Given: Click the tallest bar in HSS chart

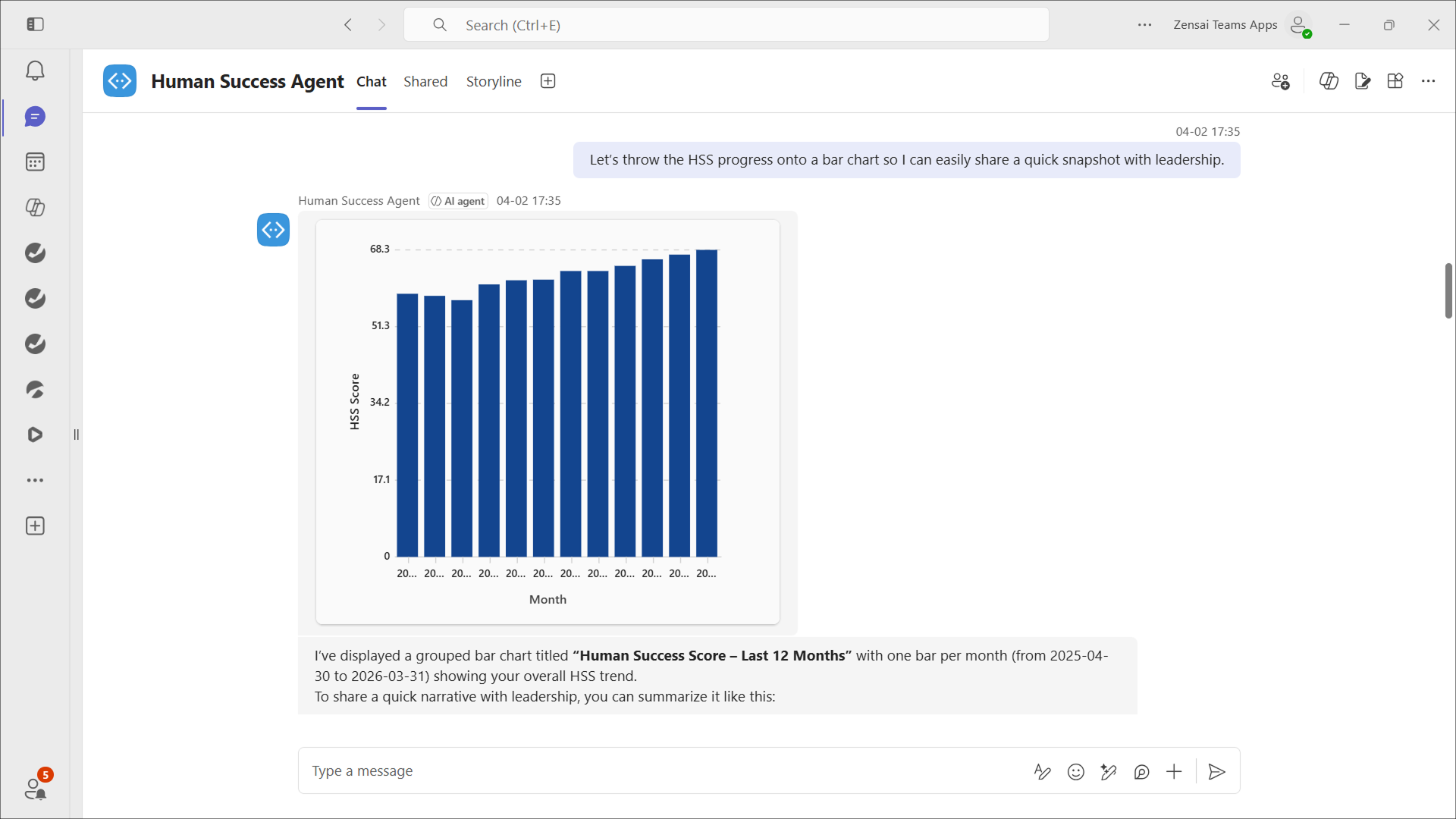Looking at the screenshot, I should (706, 402).
